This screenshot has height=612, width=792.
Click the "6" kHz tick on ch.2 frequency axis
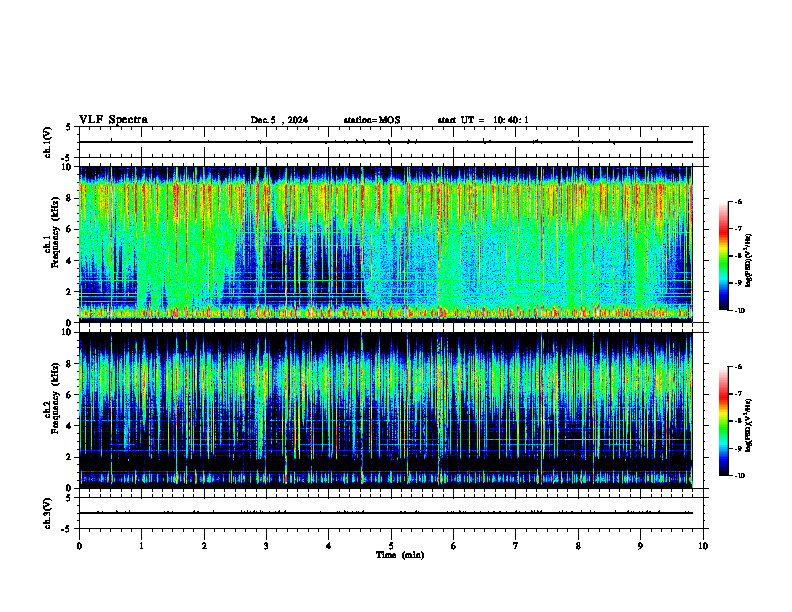tap(70, 395)
